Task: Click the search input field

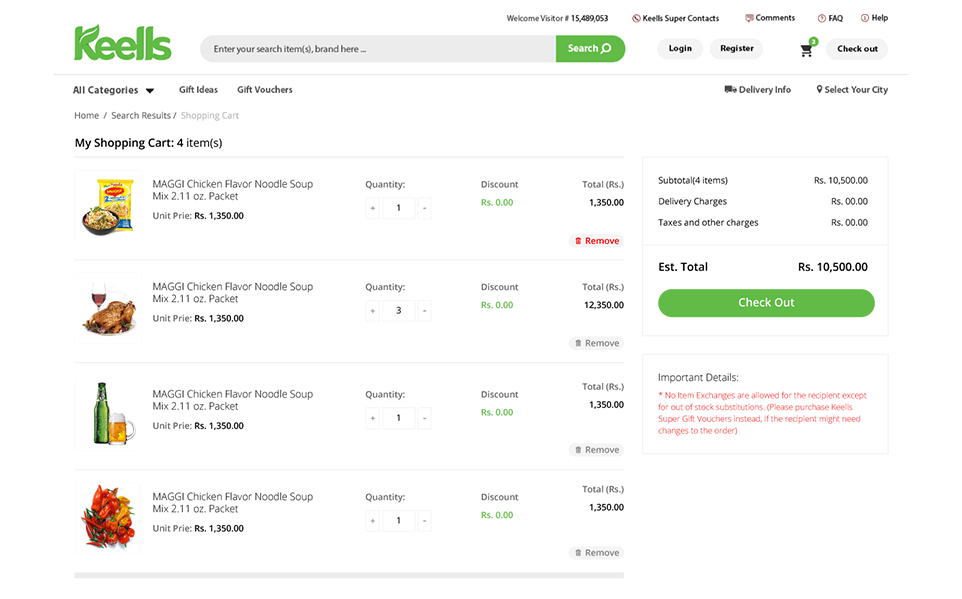Action: click(x=378, y=49)
